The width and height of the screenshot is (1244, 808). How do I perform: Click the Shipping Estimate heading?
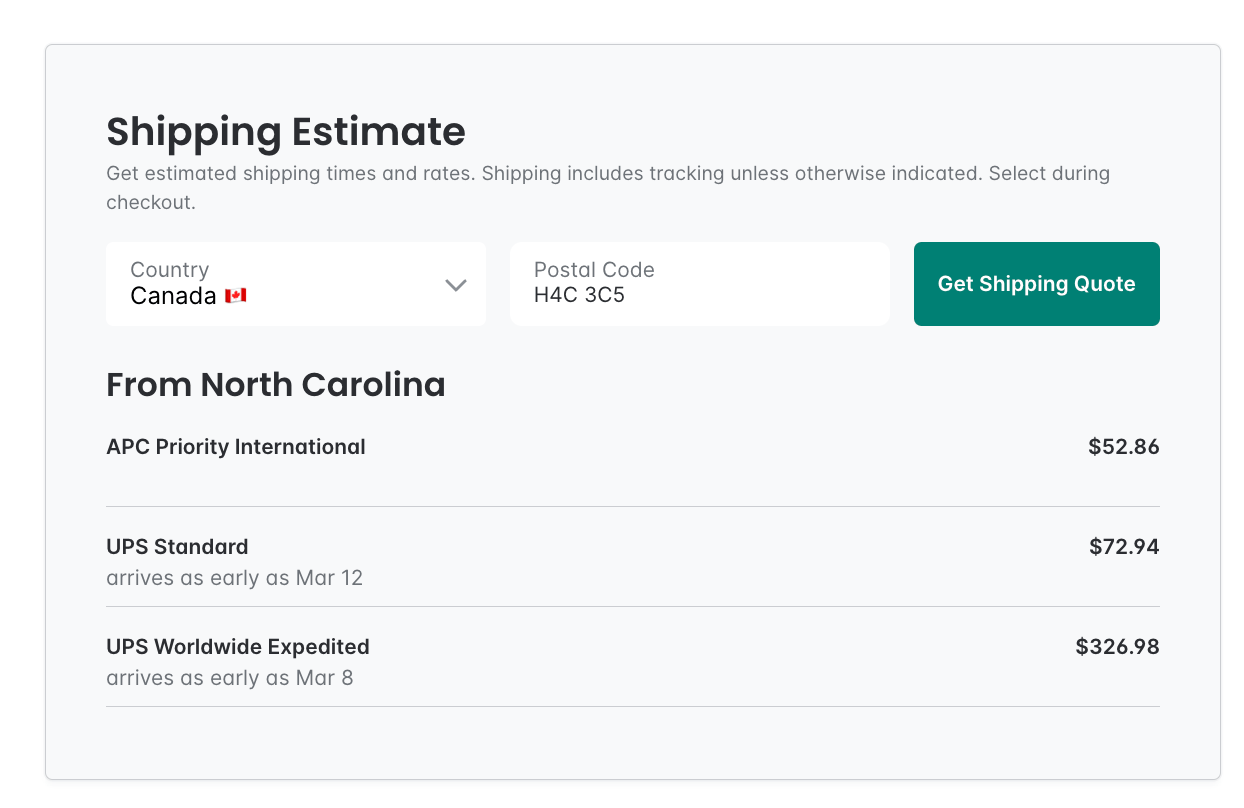(x=285, y=132)
